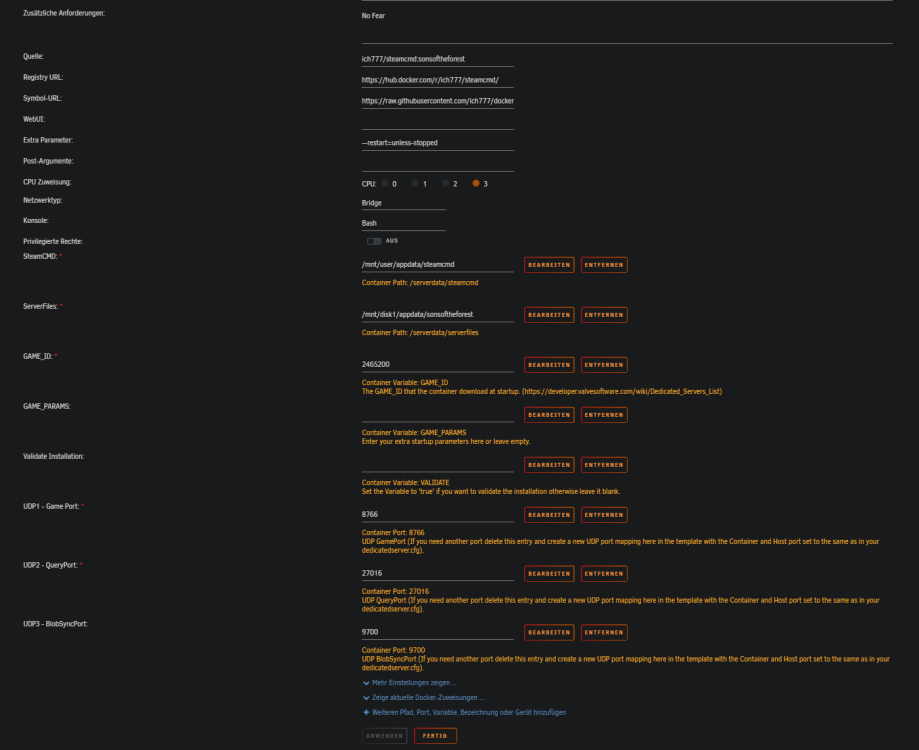Focus the GAME_ID value field
919x750 pixels.
click(438, 364)
